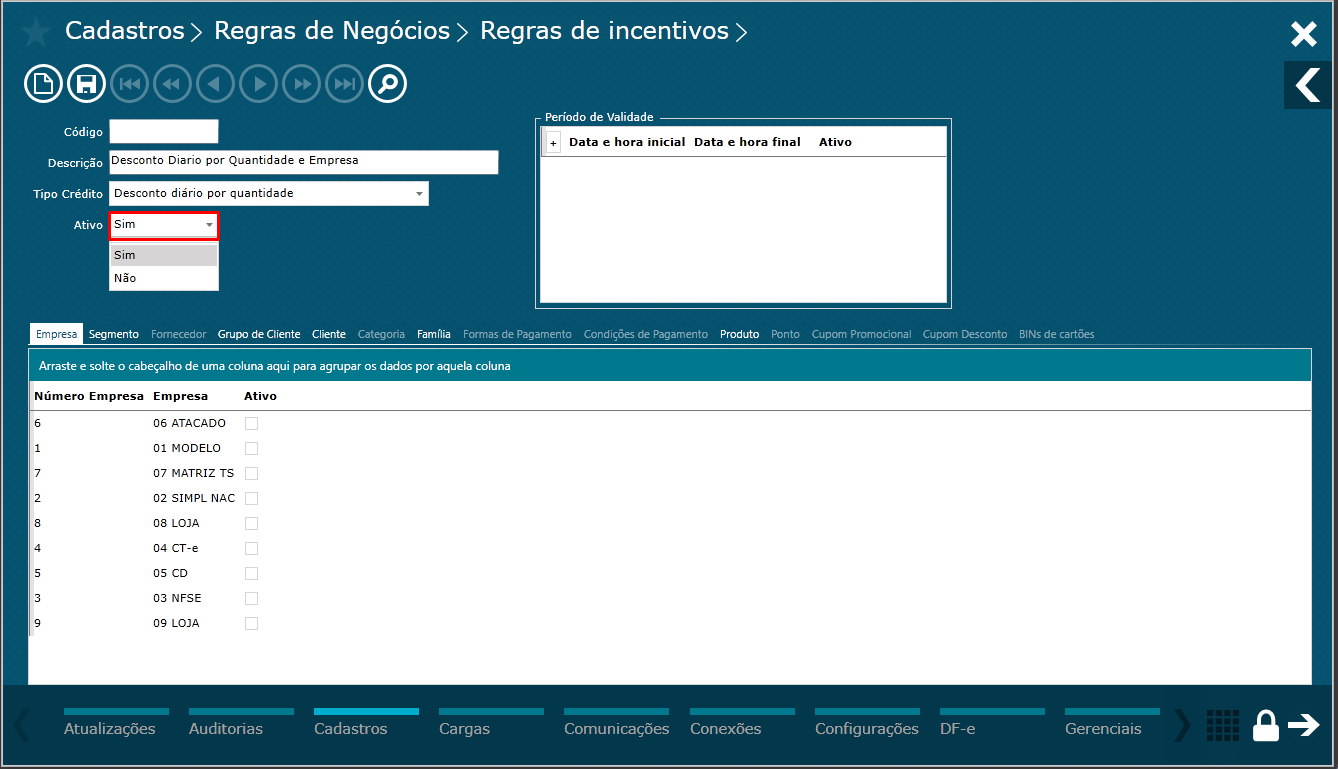Open the Configurações menu
Viewport: 1338px width, 769px height.
tap(867, 724)
